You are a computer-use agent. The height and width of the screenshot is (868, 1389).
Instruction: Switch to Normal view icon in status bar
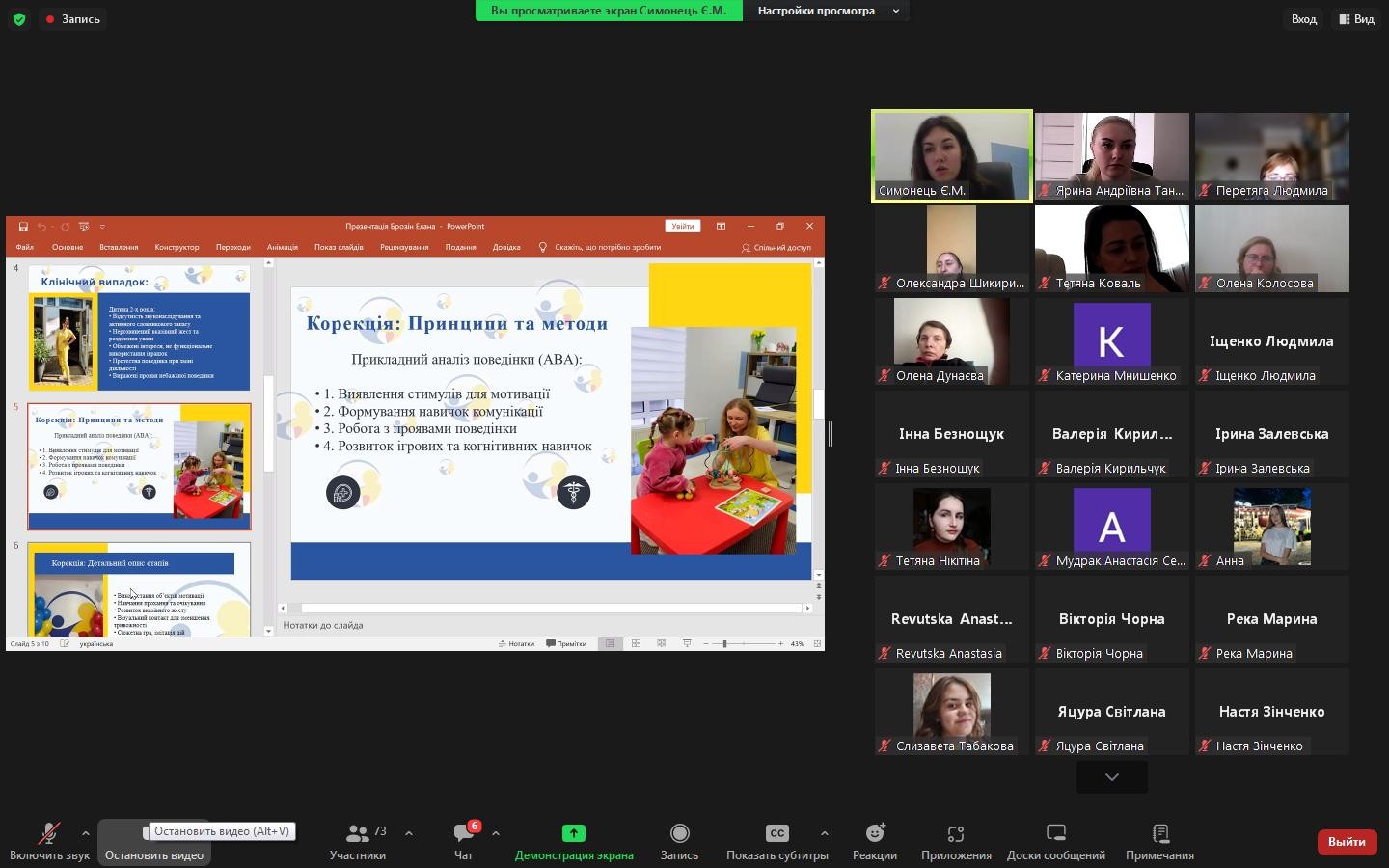(610, 643)
